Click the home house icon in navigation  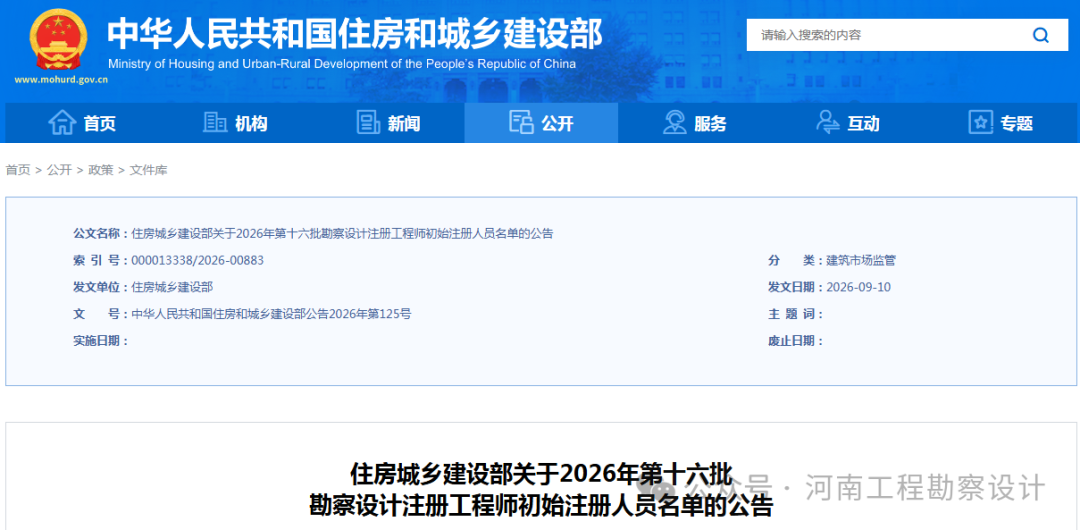[x=62, y=123]
